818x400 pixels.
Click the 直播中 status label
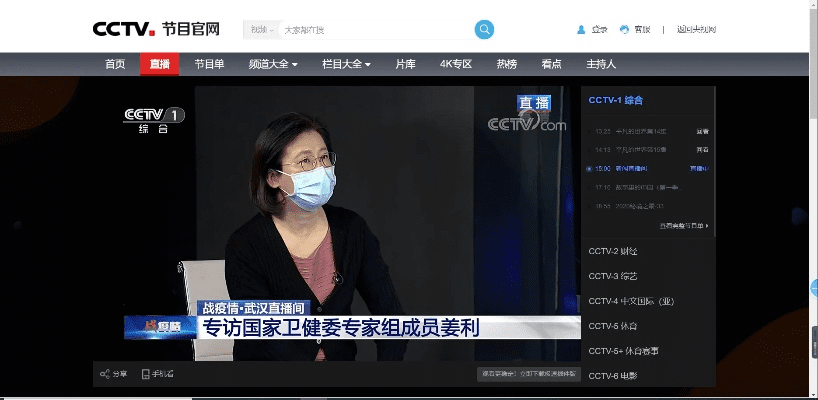(699, 168)
